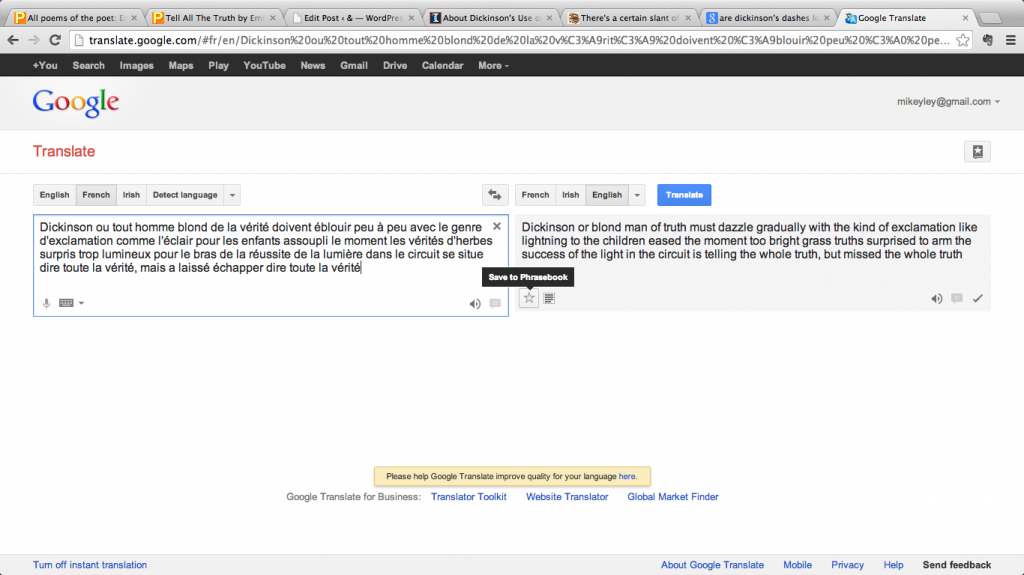Click the Evernote extension icon
Viewport: 1024px width, 575px height.
tap(987, 41)
